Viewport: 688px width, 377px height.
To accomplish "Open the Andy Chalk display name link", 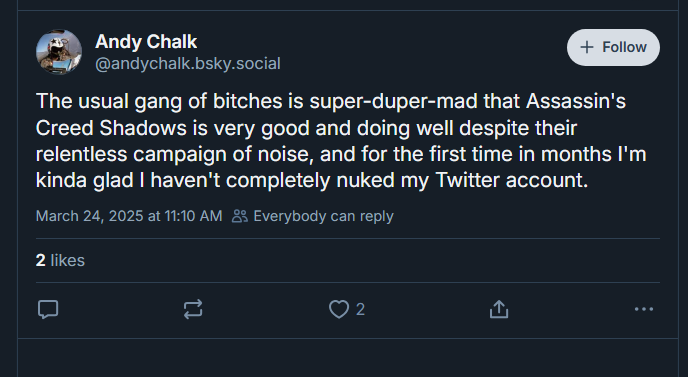I will click(146, 42).
